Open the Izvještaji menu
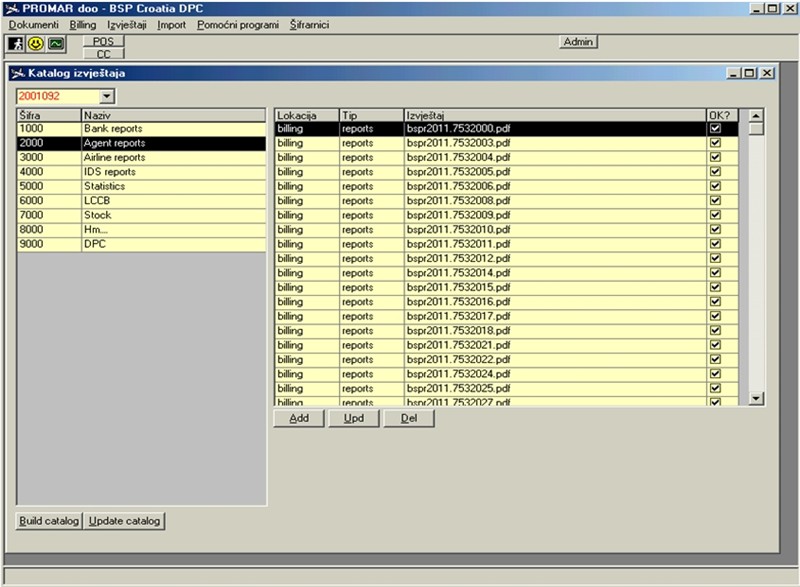 pyautogui.click(x=127, y=24)
